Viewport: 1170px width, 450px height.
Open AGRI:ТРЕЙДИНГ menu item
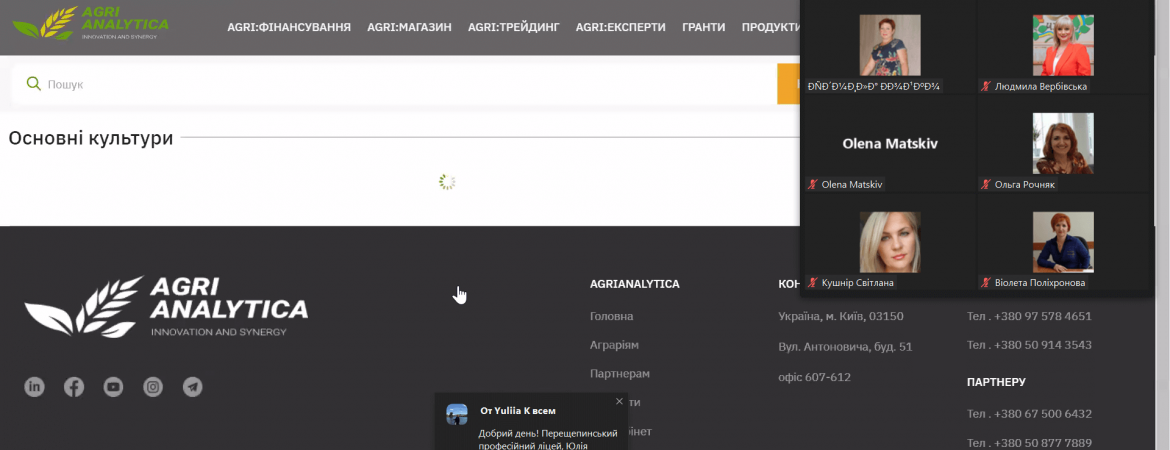click(x=513, y=28)
